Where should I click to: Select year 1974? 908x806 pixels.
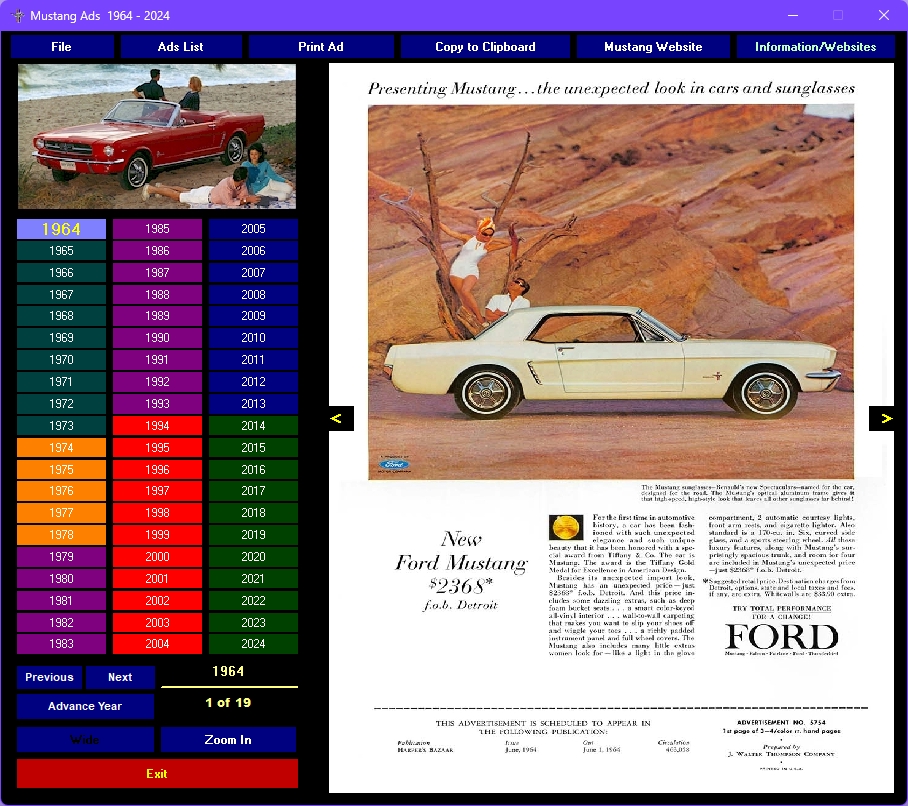(x=61, y=448)
